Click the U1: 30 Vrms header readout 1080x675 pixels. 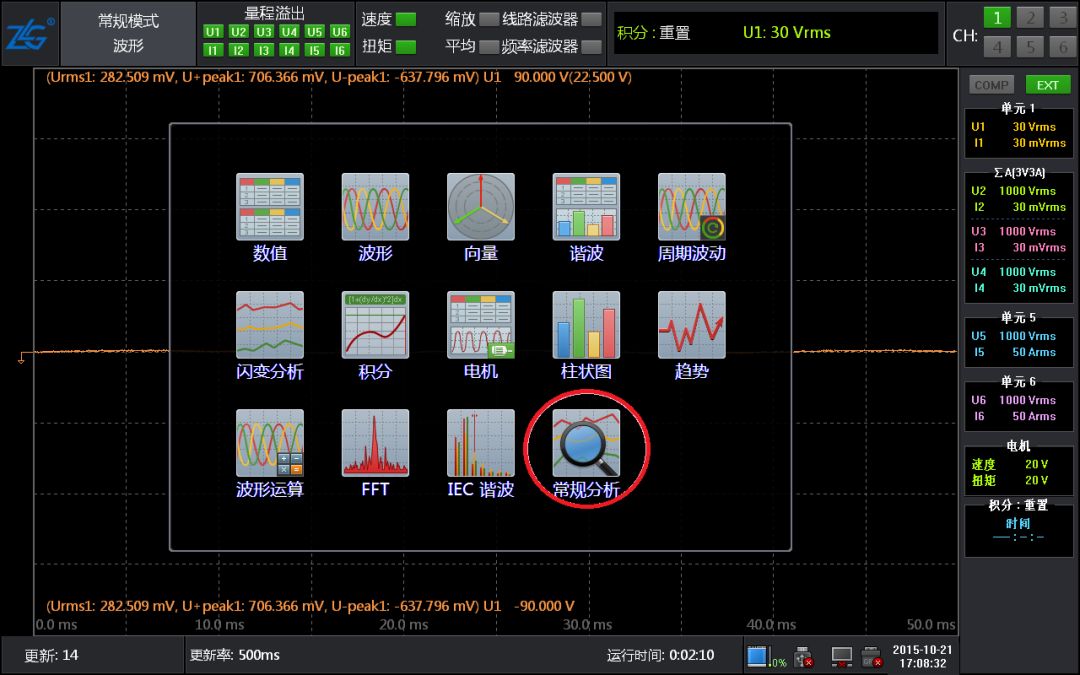coord(787,32)
